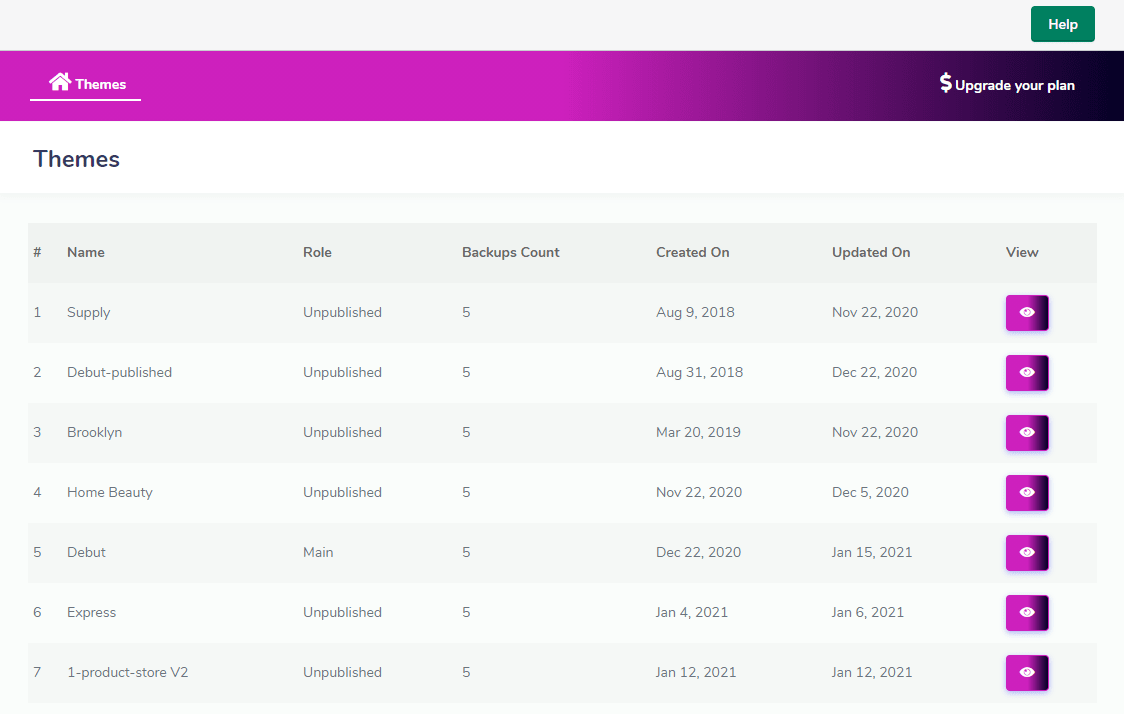This screenshot has height=714, width=1124.
Task: View the Brooklyn theme via eye icon
Action: 1027,433
